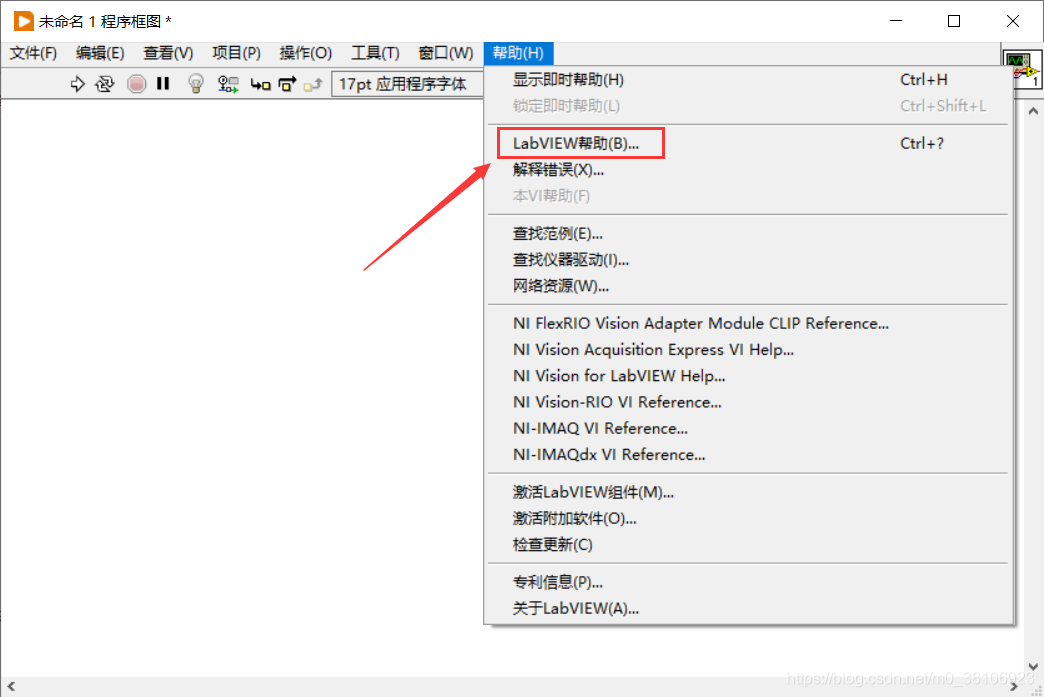Open the 项目(P) menu
The height and width of the screenshot is (697, 1044).
click(236, 53)
